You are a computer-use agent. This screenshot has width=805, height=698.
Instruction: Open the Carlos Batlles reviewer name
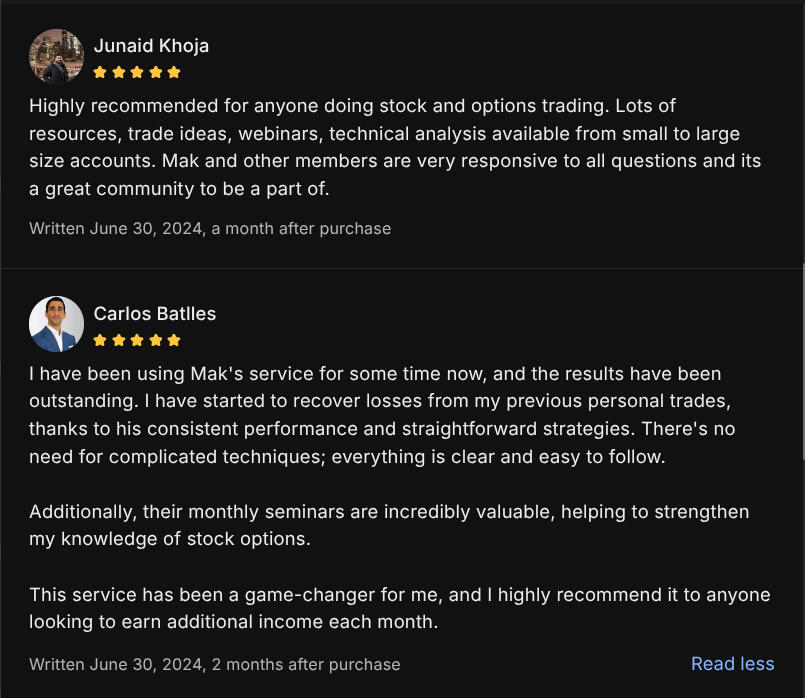coord(155,314)
